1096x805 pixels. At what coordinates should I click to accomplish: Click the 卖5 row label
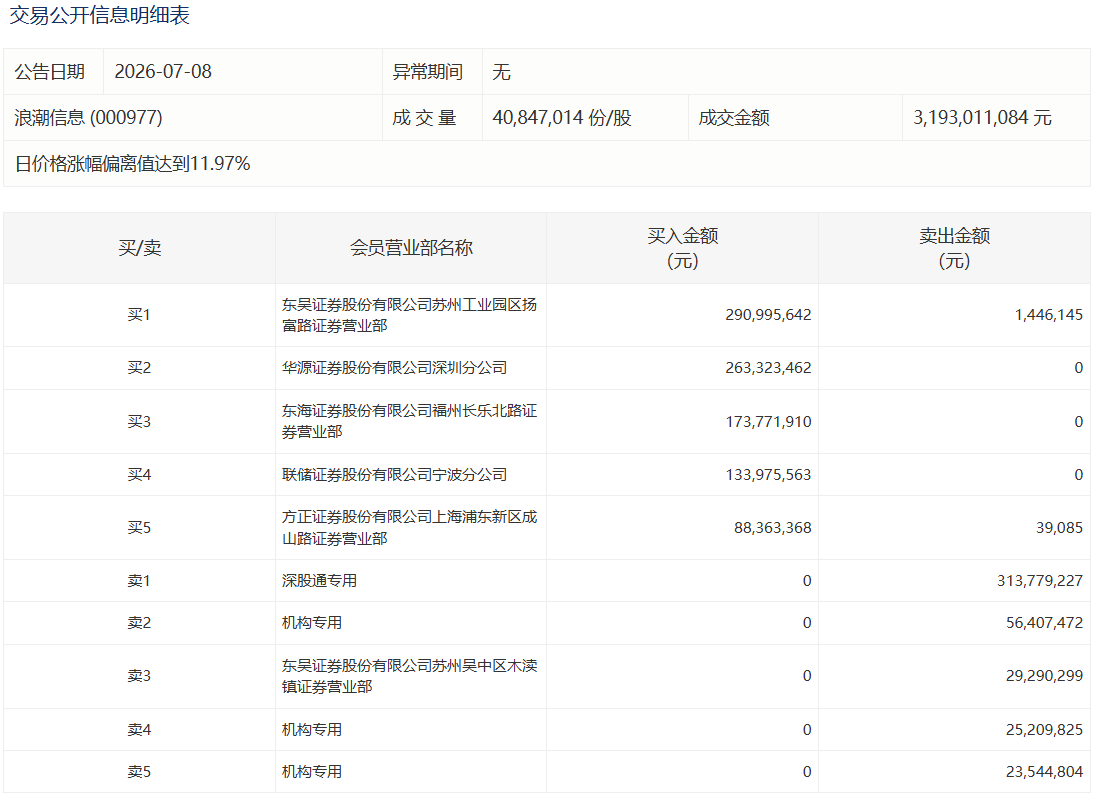coord(139,771)
